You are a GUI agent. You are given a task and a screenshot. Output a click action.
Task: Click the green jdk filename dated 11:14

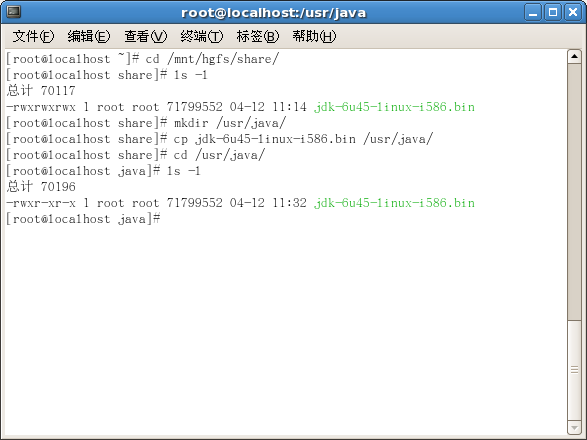click(x=394, y=107)
